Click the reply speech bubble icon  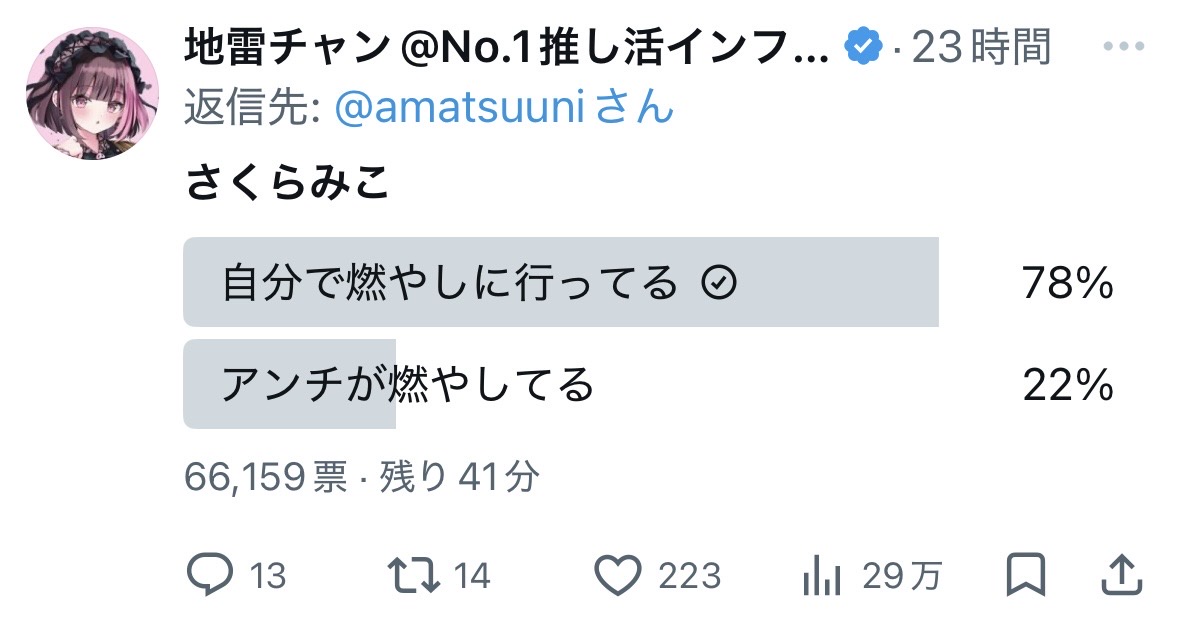[x=210, y=575]
